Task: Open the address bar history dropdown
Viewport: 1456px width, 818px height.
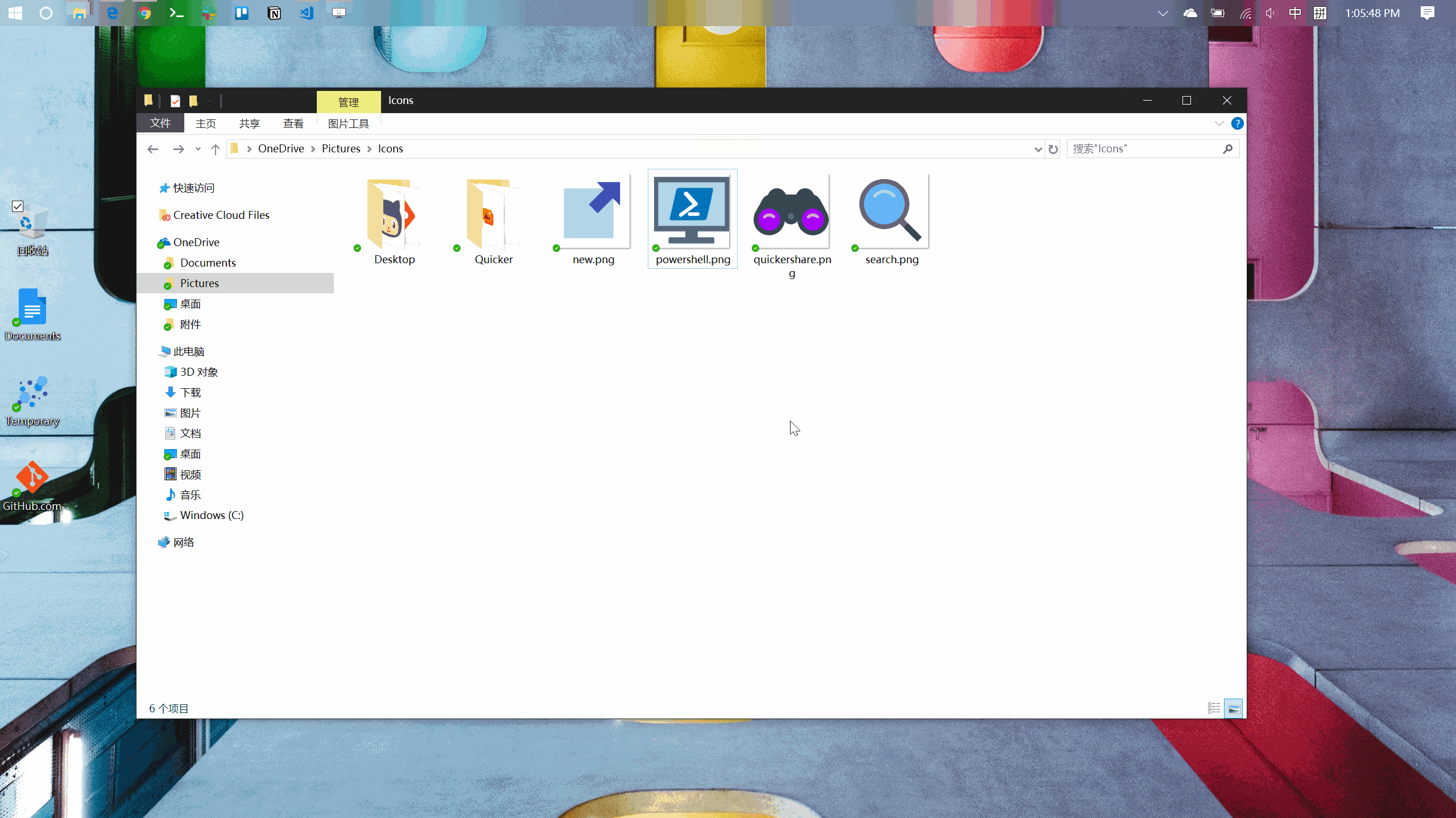Action: point(1037,149)
